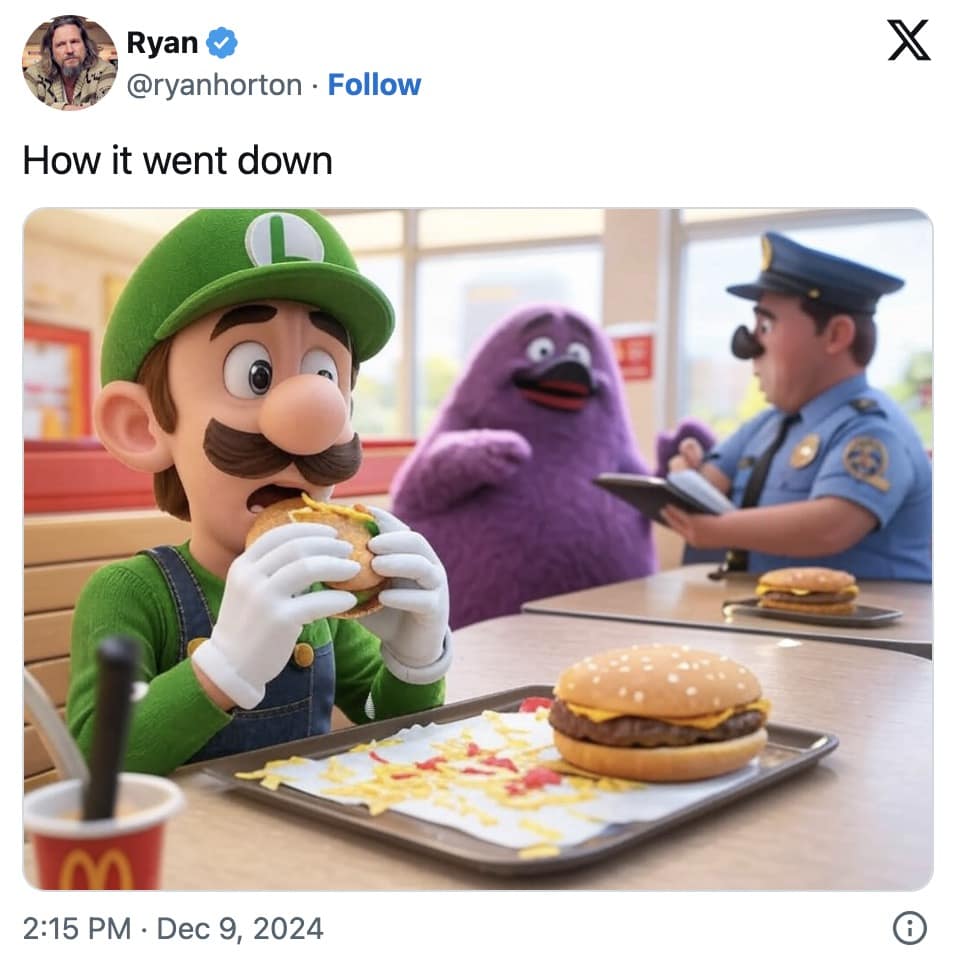Click the L emblem on Luigi's cap
958x968 pixels.
point(285,239)
